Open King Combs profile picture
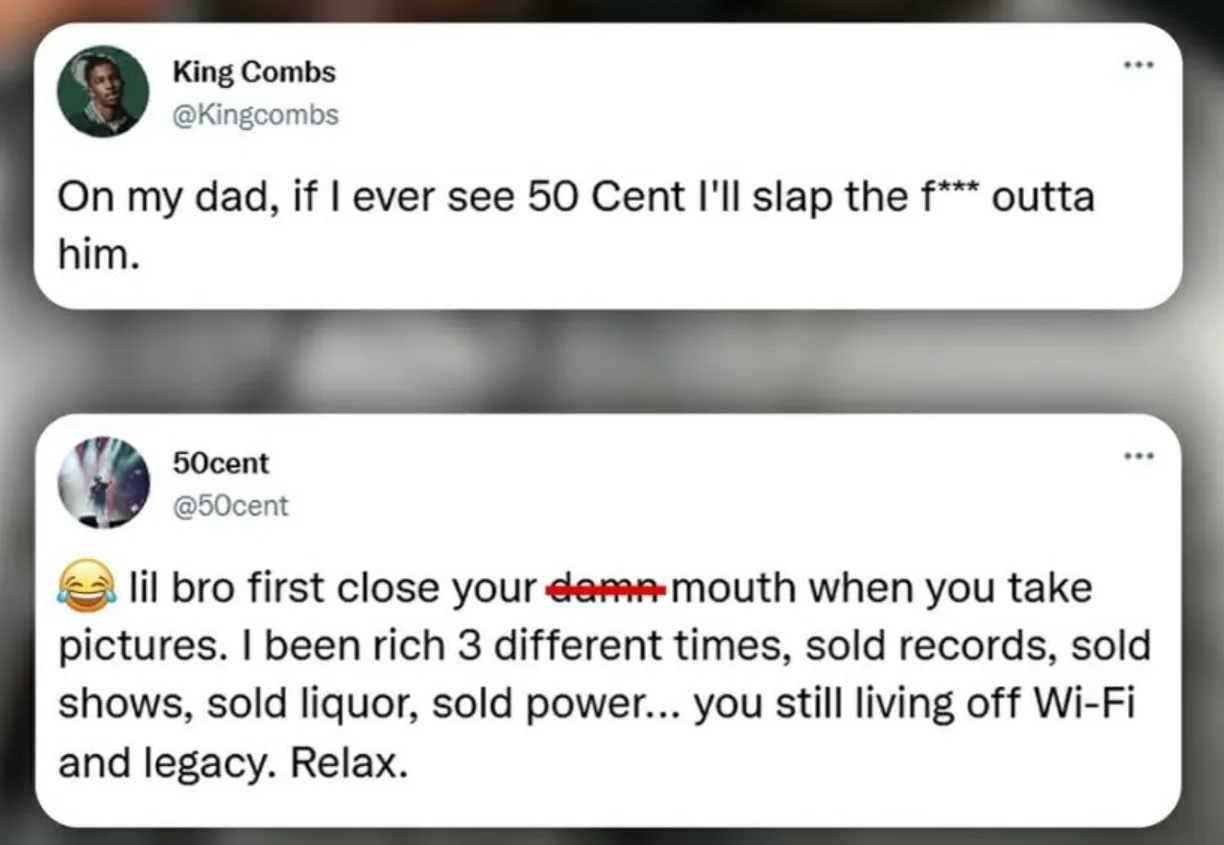1224x845 pixels. (103, 91)
